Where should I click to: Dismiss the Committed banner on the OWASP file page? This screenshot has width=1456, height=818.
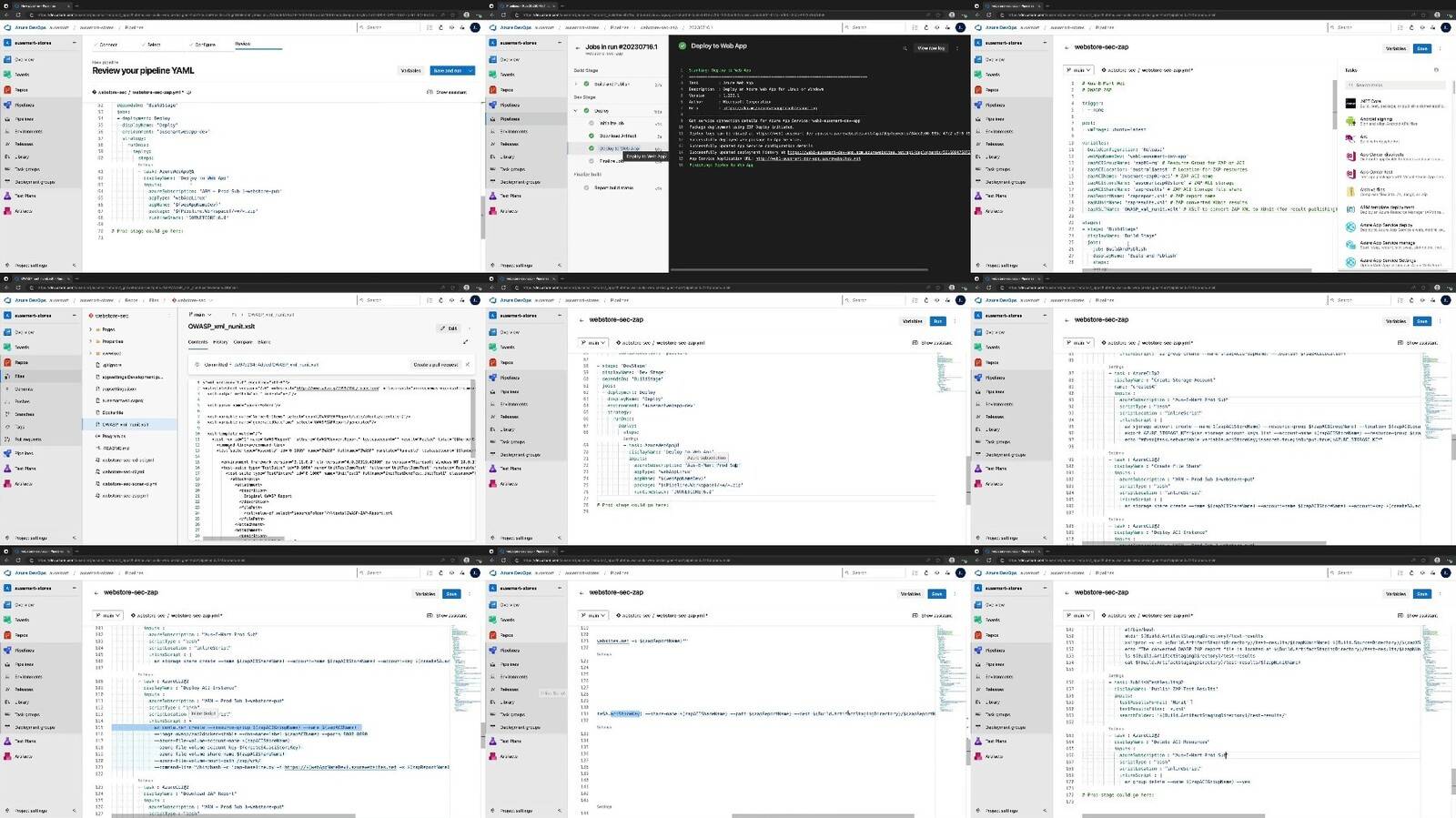click(x=468, y=365)
